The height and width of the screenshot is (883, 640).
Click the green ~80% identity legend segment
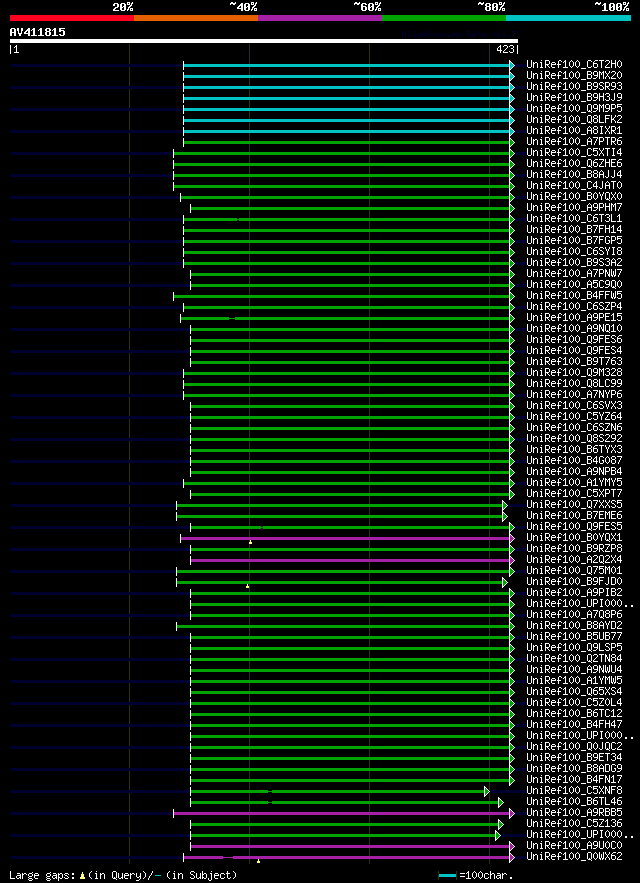click(444, 18)
